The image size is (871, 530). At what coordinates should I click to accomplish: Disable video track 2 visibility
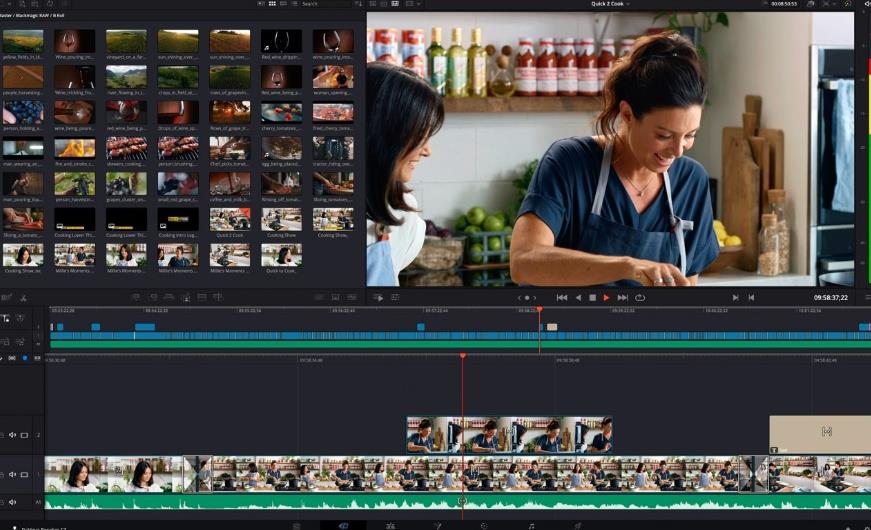pyautogui.click(x=24, y=435)
